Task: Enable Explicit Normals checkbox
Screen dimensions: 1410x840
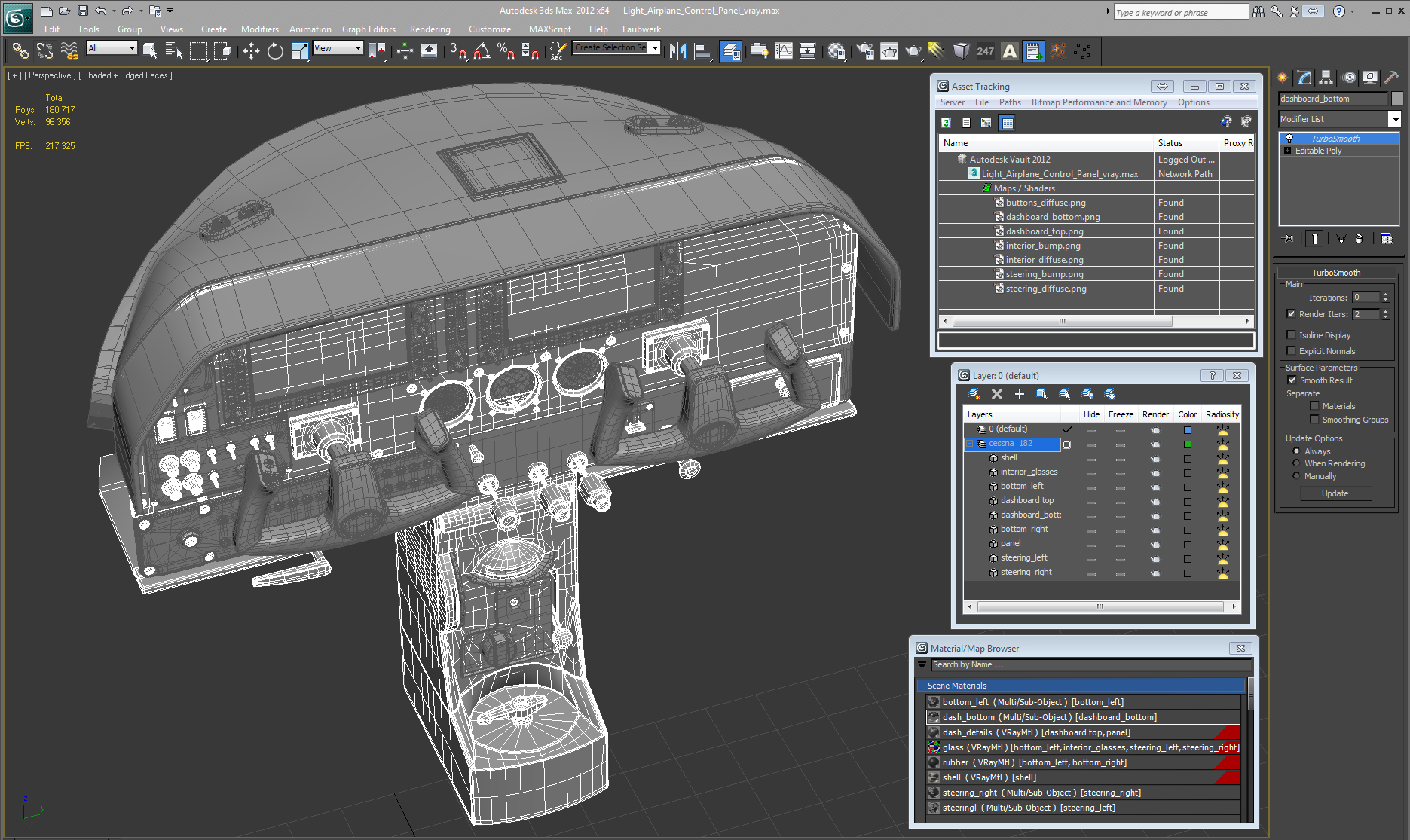Action: pyautogui.click(x=1292, y=351)
